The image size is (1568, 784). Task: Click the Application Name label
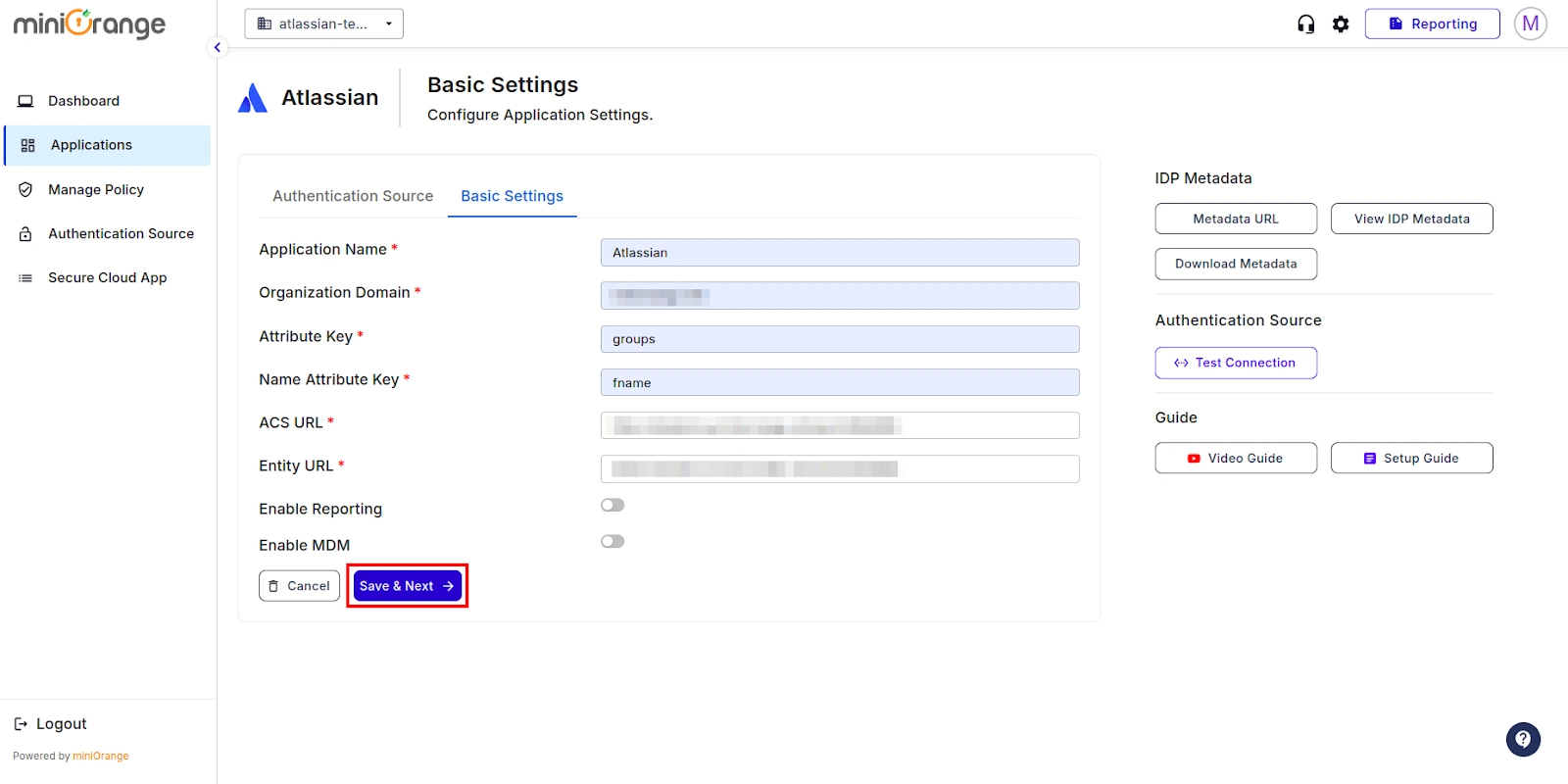point(322,249)
